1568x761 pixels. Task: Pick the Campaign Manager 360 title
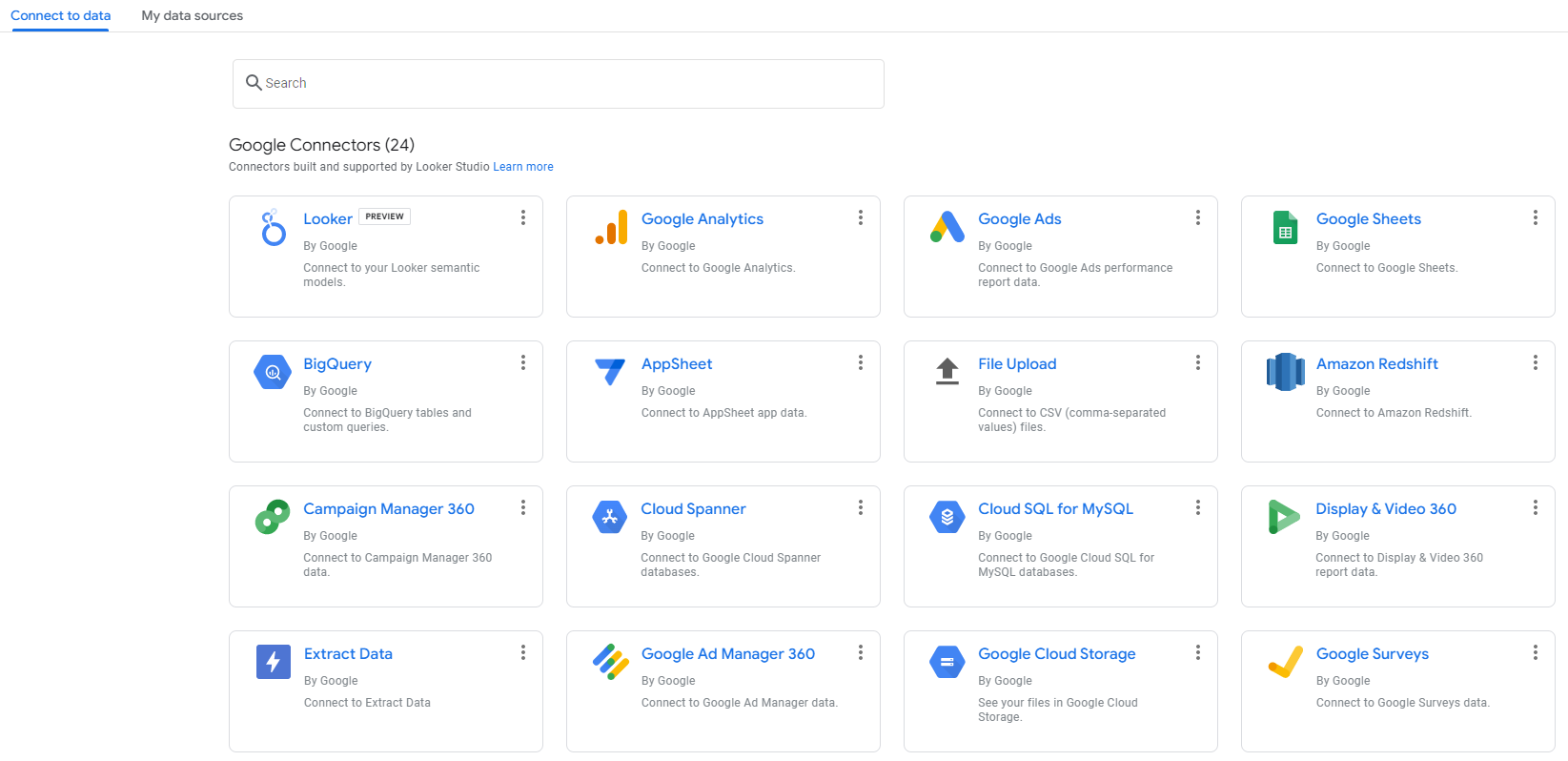point(389,509)
